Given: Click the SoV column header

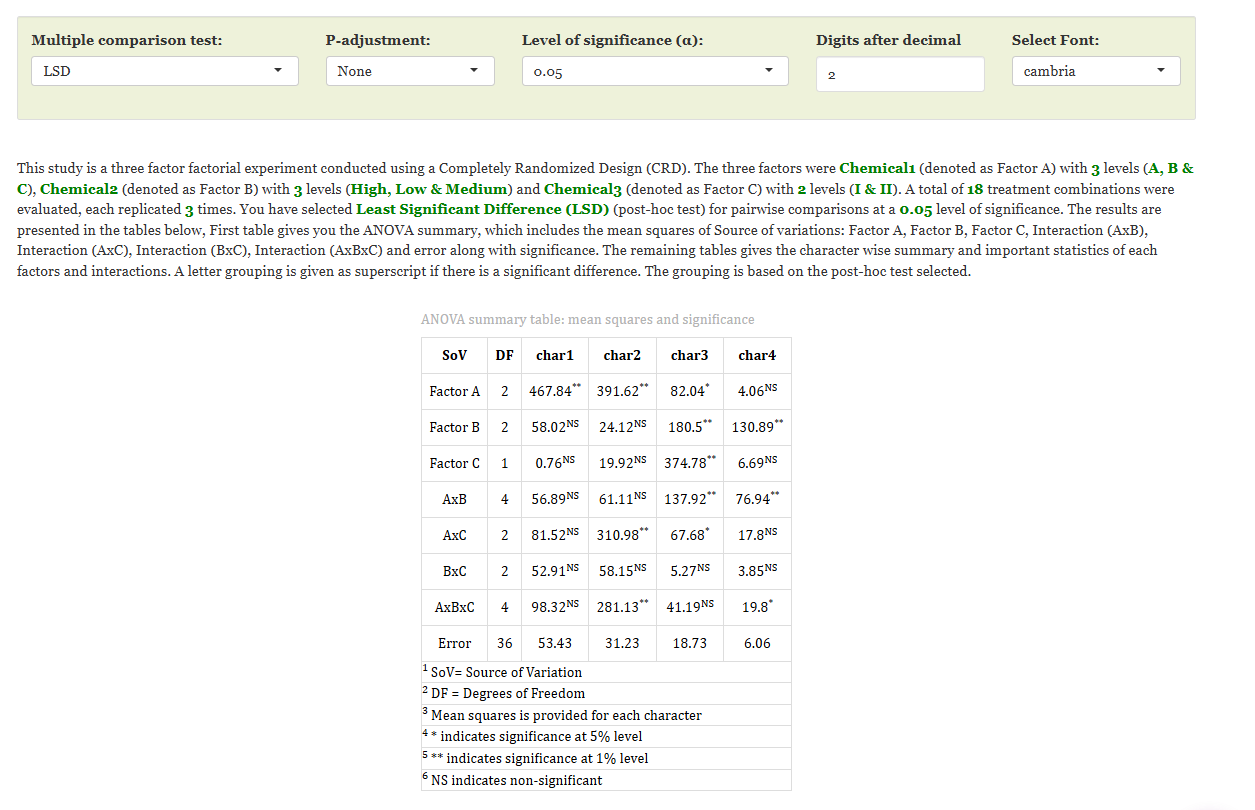Looking at the screenshot, I should 455,355.
